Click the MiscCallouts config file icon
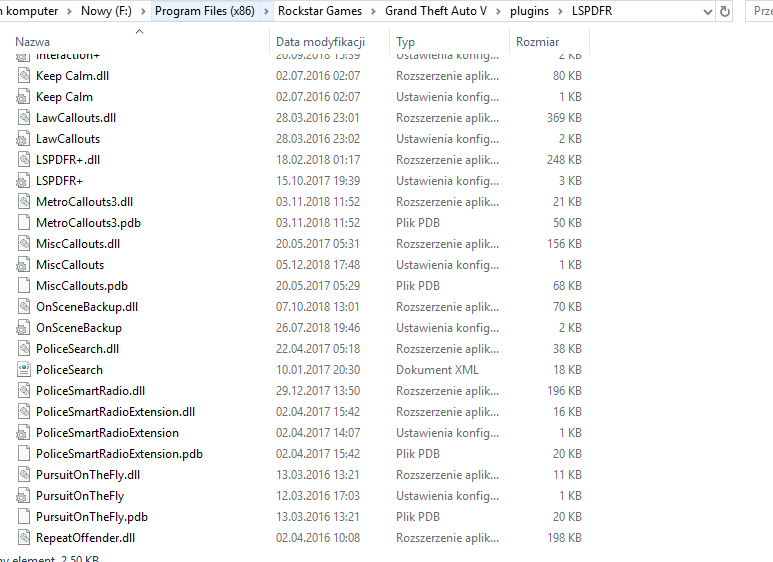 coord(23,265)
